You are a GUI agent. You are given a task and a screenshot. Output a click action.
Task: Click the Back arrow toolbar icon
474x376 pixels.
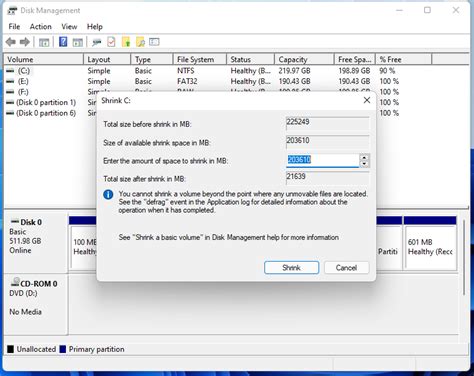pyautogui.click(x=11, y=42)
